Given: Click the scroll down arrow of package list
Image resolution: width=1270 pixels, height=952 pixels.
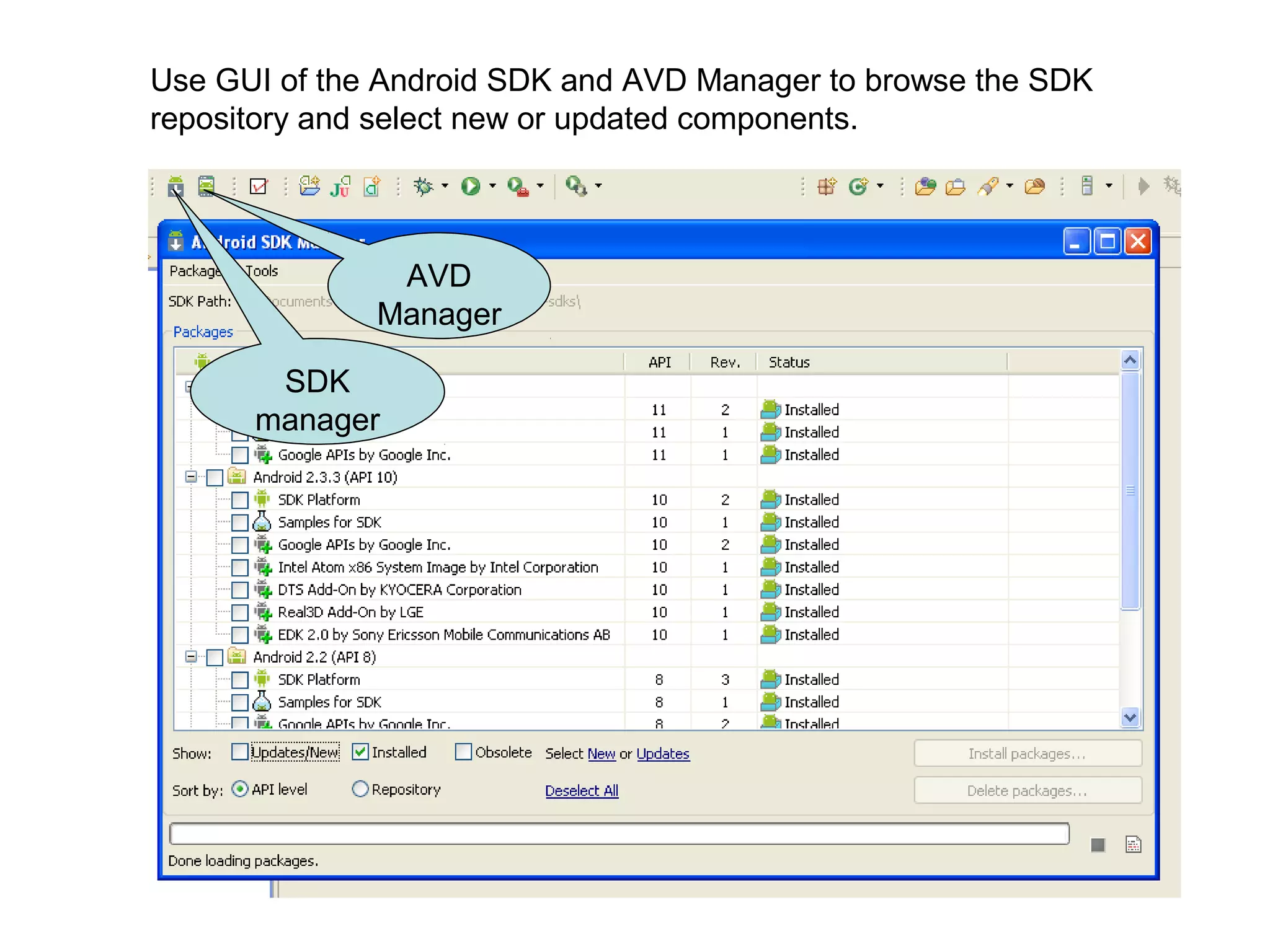Looking at the screenshot, I should (x=1130, y=717).
